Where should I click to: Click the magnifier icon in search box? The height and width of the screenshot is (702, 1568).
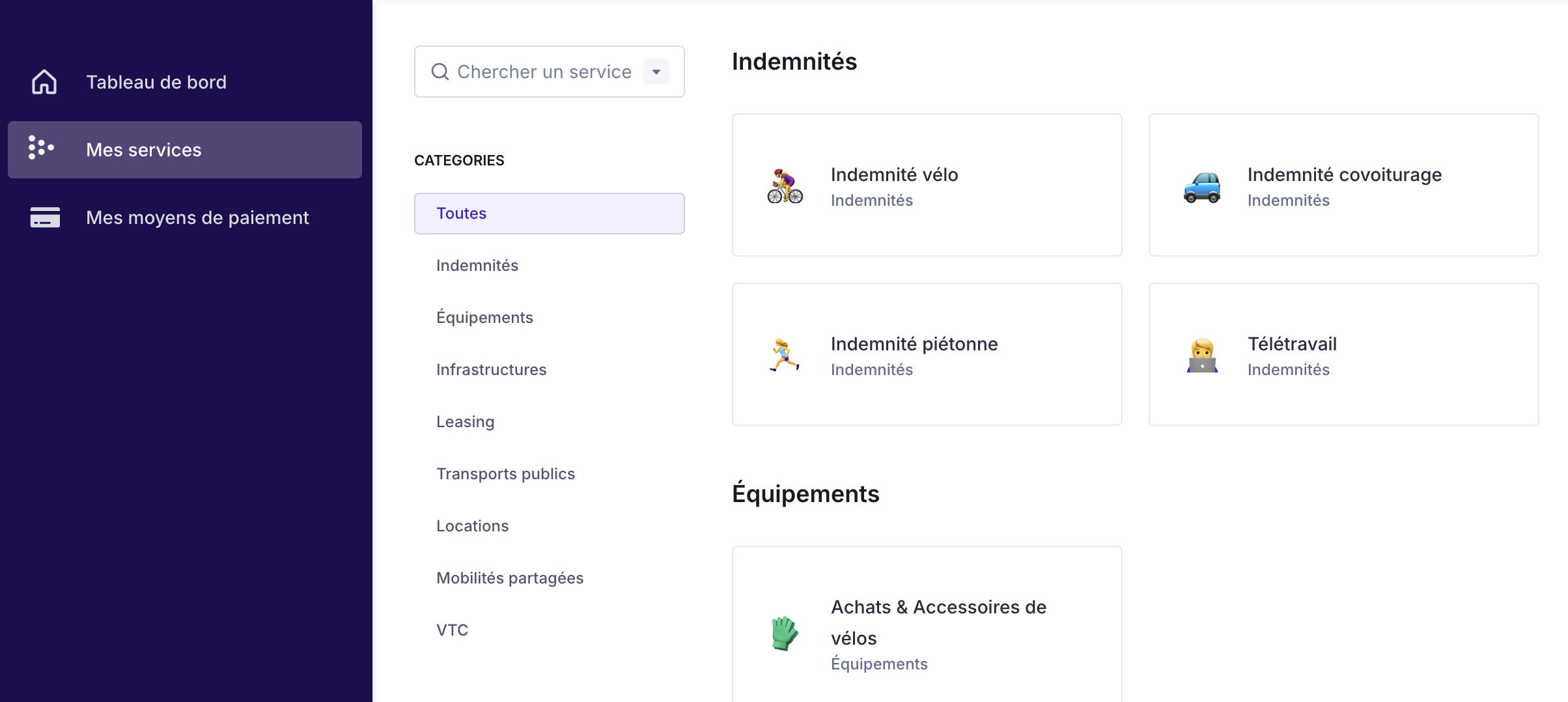click(440, 72)
